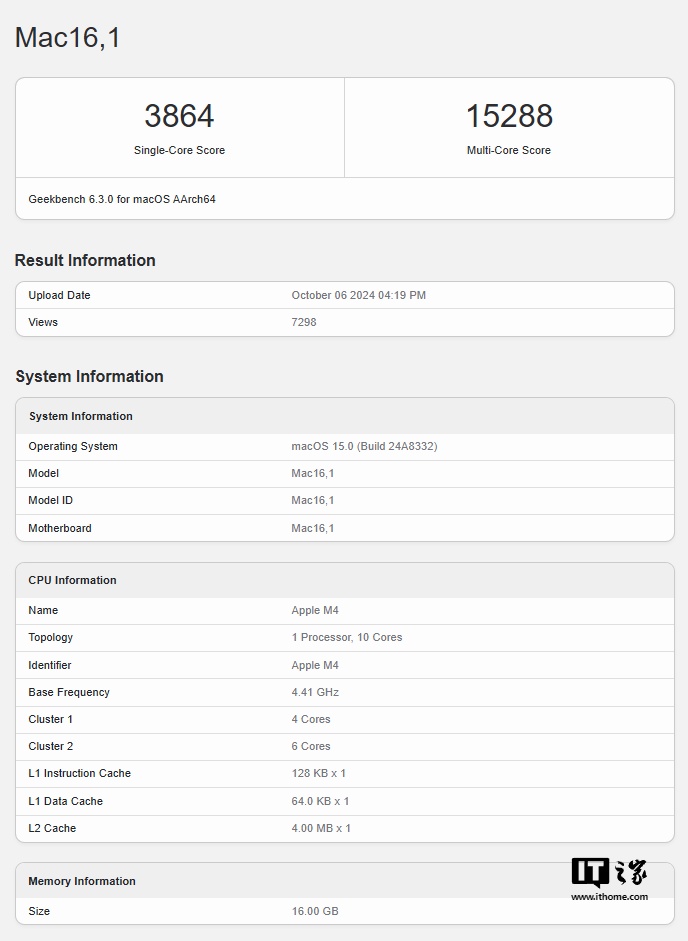Click the Base Frequency 4.41 GHz value
This screenshot has width=688, height=941.
tap(315, 692)
